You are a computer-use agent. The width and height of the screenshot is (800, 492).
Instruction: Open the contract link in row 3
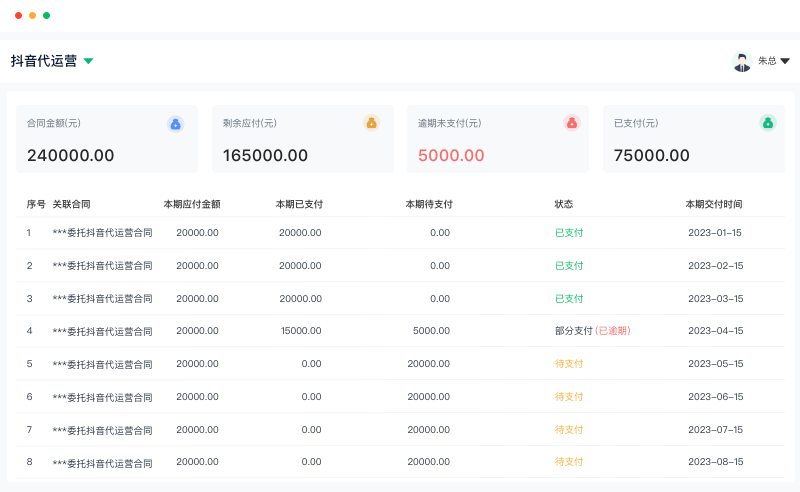coord(103,299)
